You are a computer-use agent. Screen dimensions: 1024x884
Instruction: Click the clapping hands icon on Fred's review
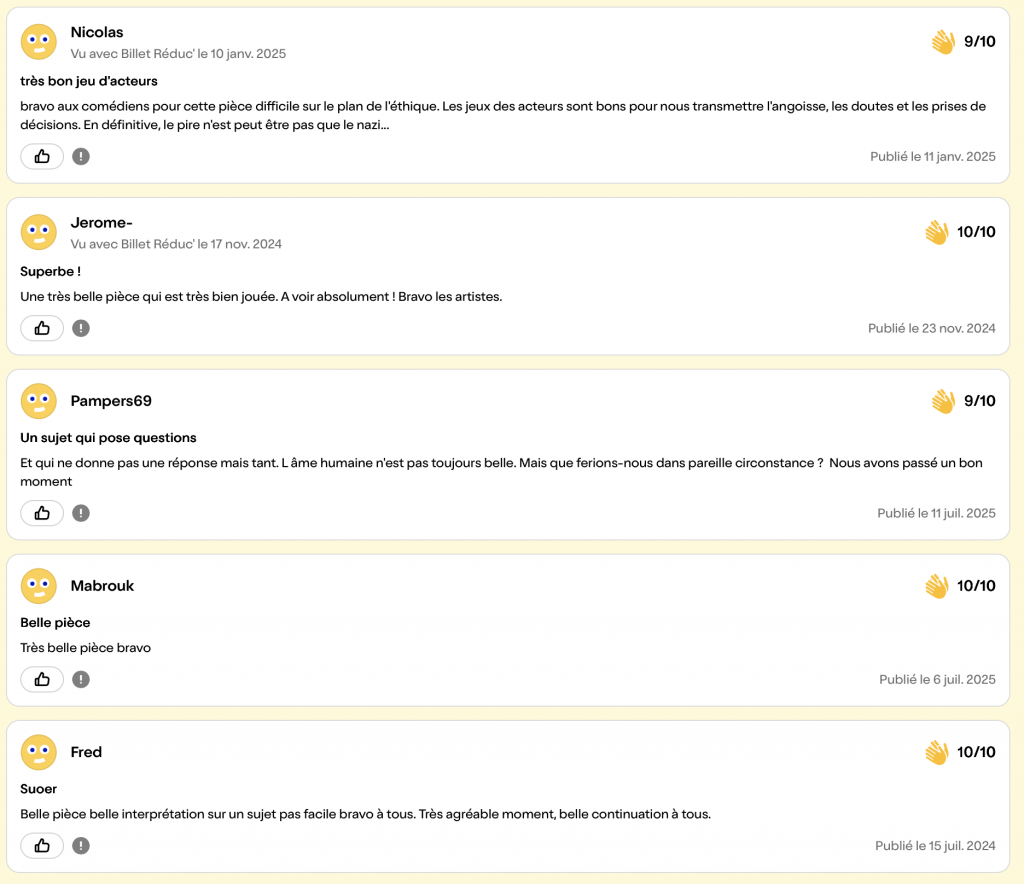point(936,752)
